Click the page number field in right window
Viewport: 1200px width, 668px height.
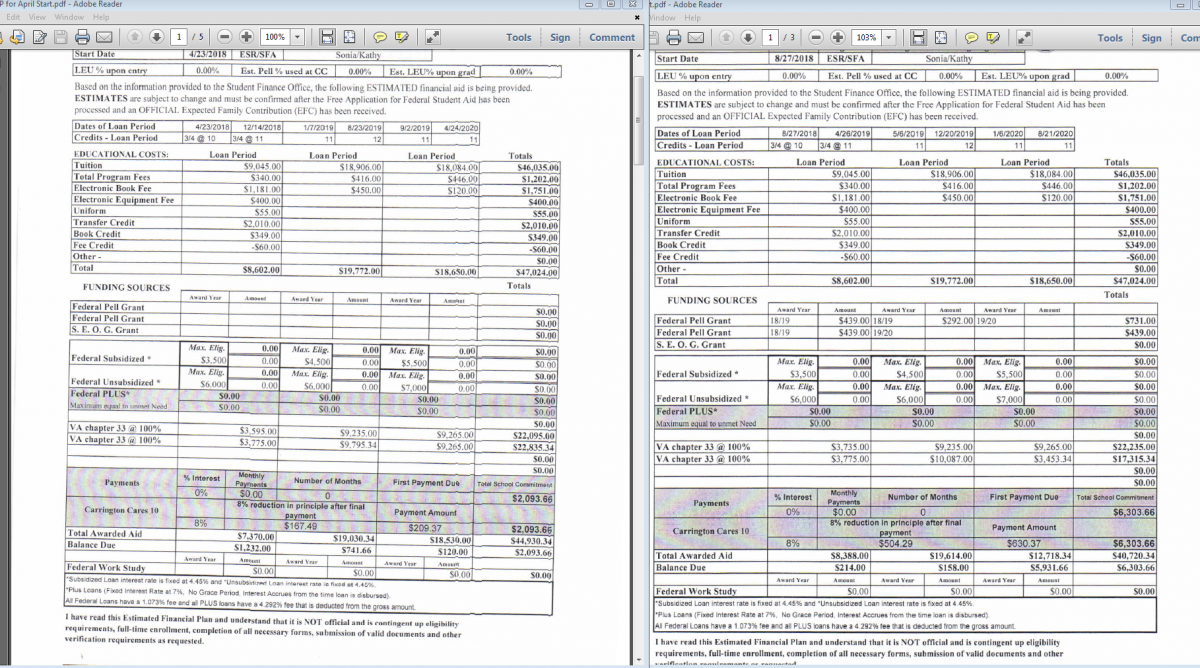(769, 37)
